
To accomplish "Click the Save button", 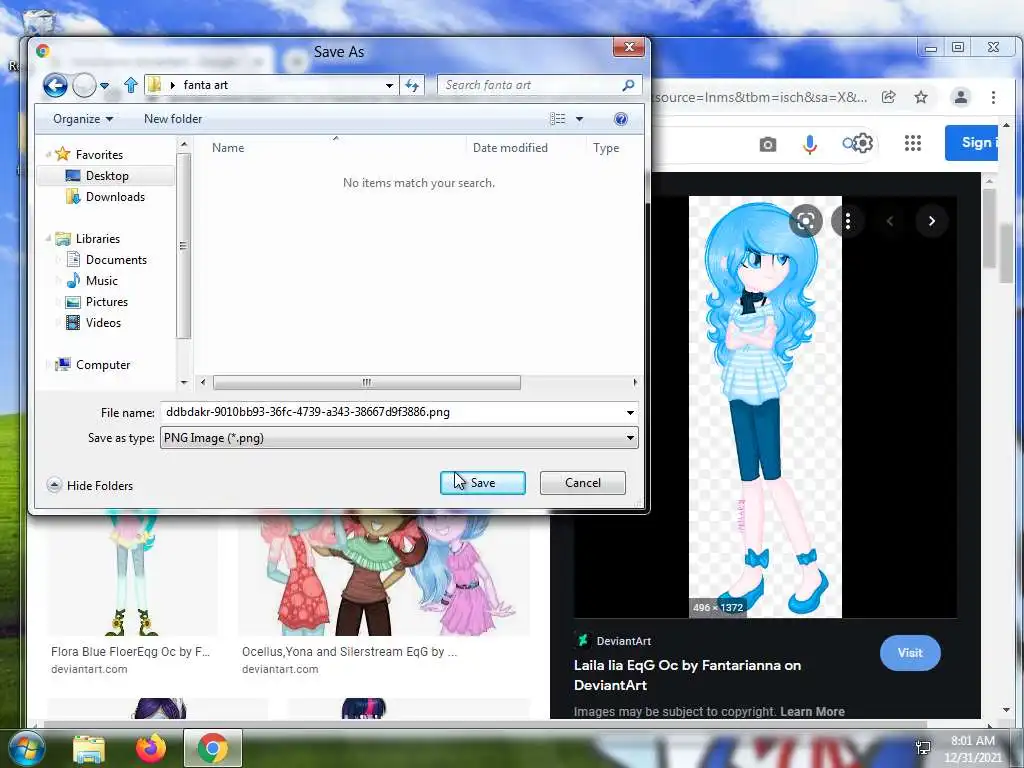I will 483,483.
